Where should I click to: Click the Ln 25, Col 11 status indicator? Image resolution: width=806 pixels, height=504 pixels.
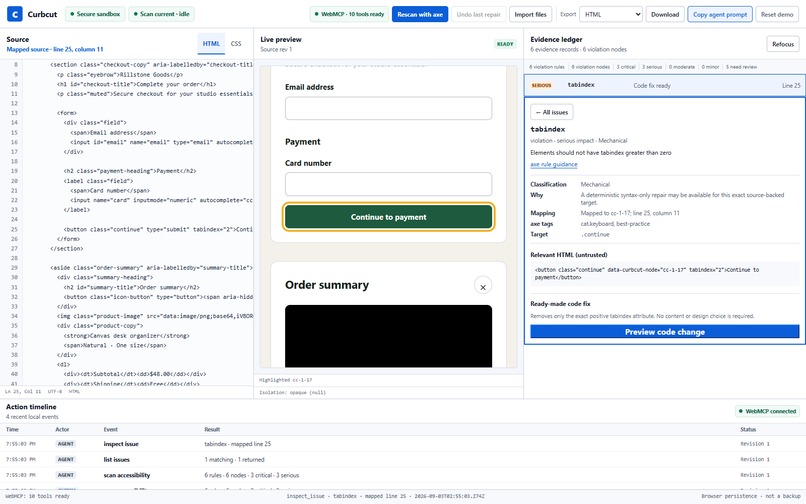click(23, 391)
